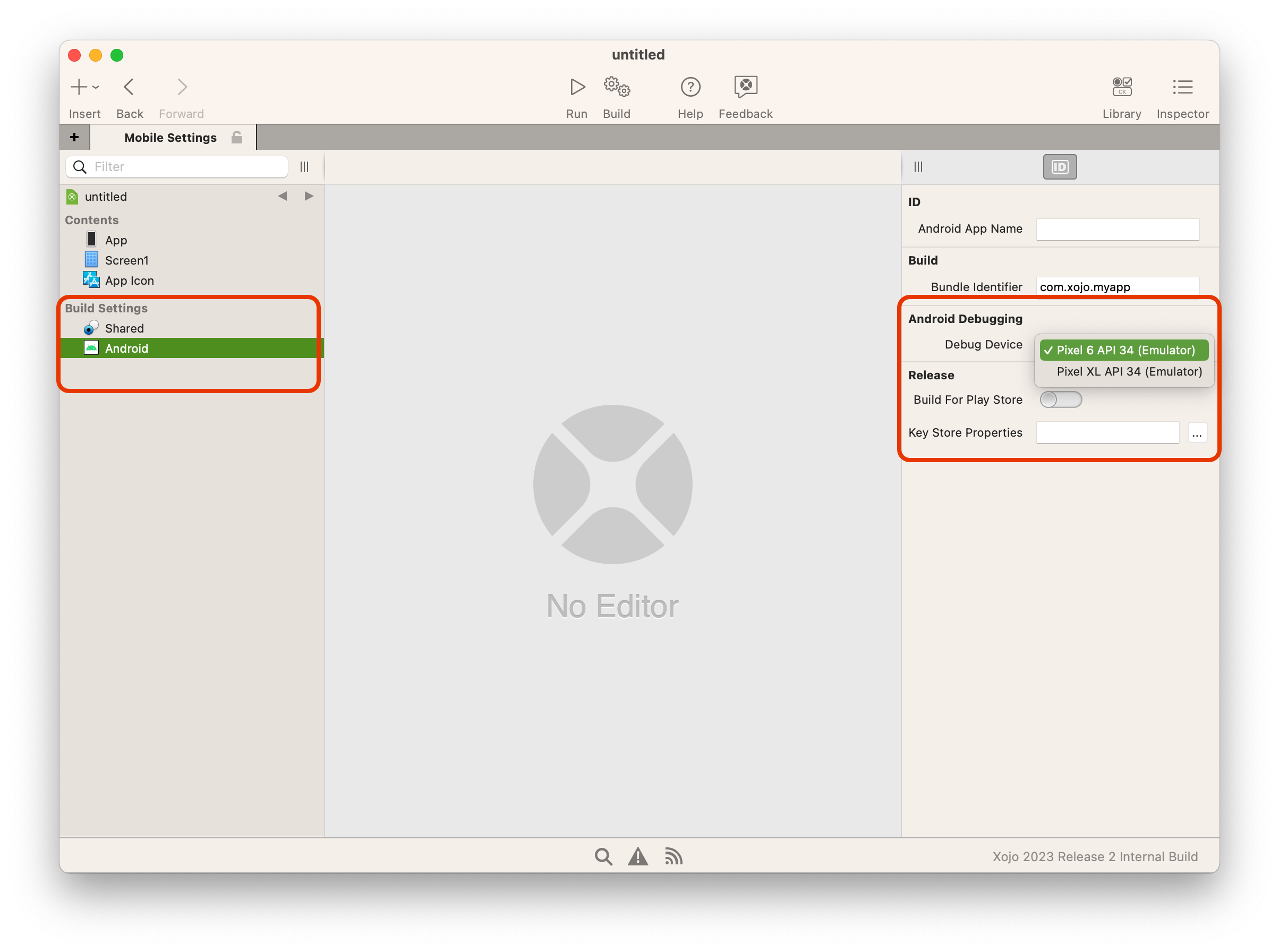
Task: Run the project with the play icon
Action: [577, 87]
